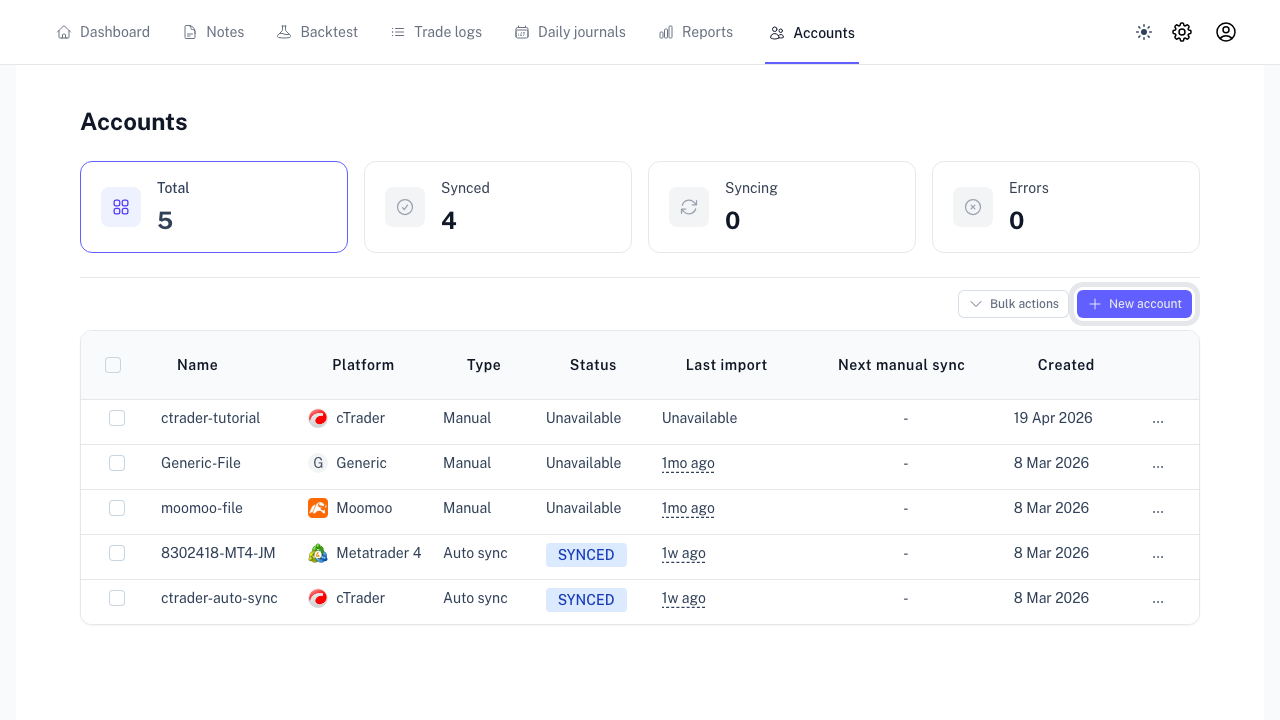
Task: Check the select-all checkbox in table header
Action: coord(113,365)
